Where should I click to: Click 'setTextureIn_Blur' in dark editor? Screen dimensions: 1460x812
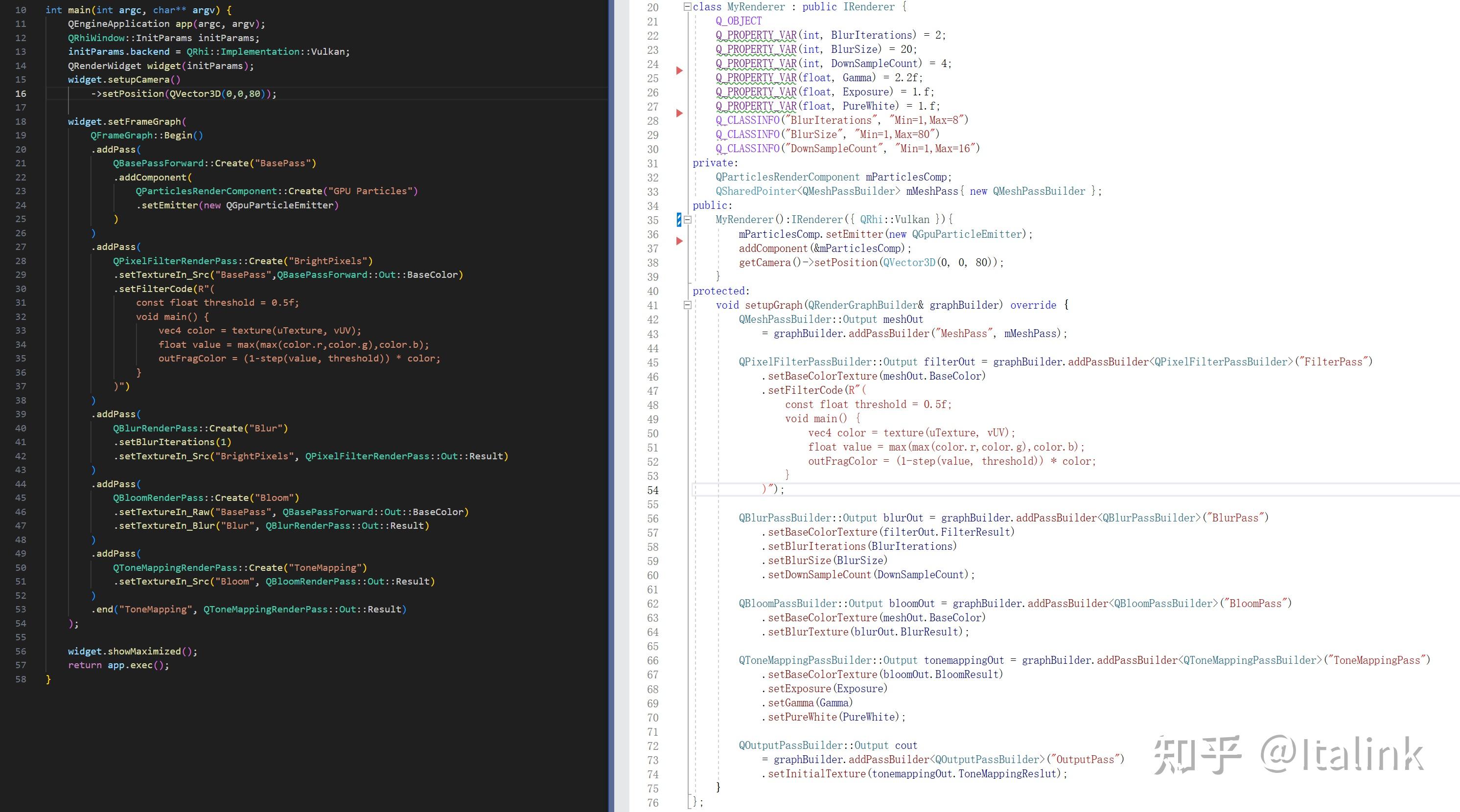[166, 525]
